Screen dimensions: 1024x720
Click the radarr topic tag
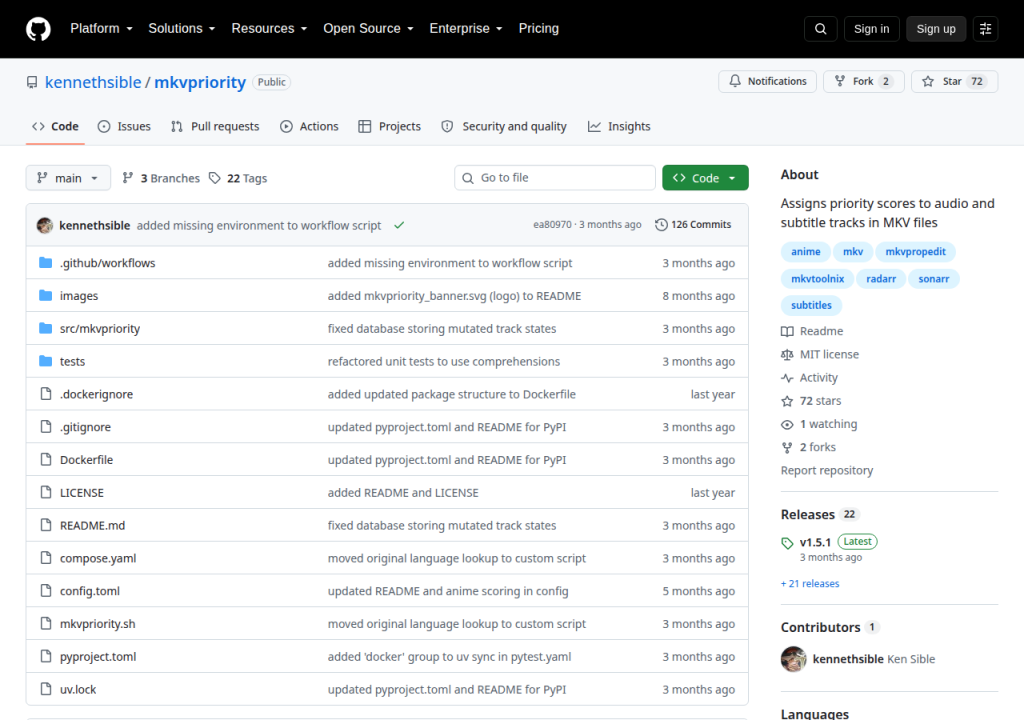coord(881,279)
